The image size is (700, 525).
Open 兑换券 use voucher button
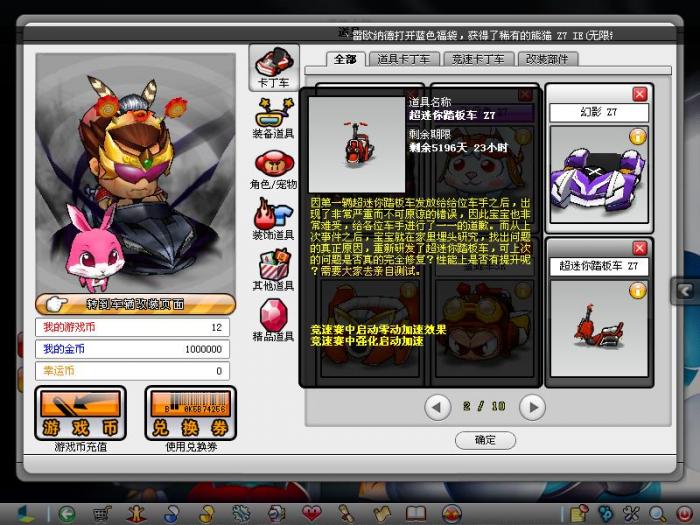coord(191,413)
